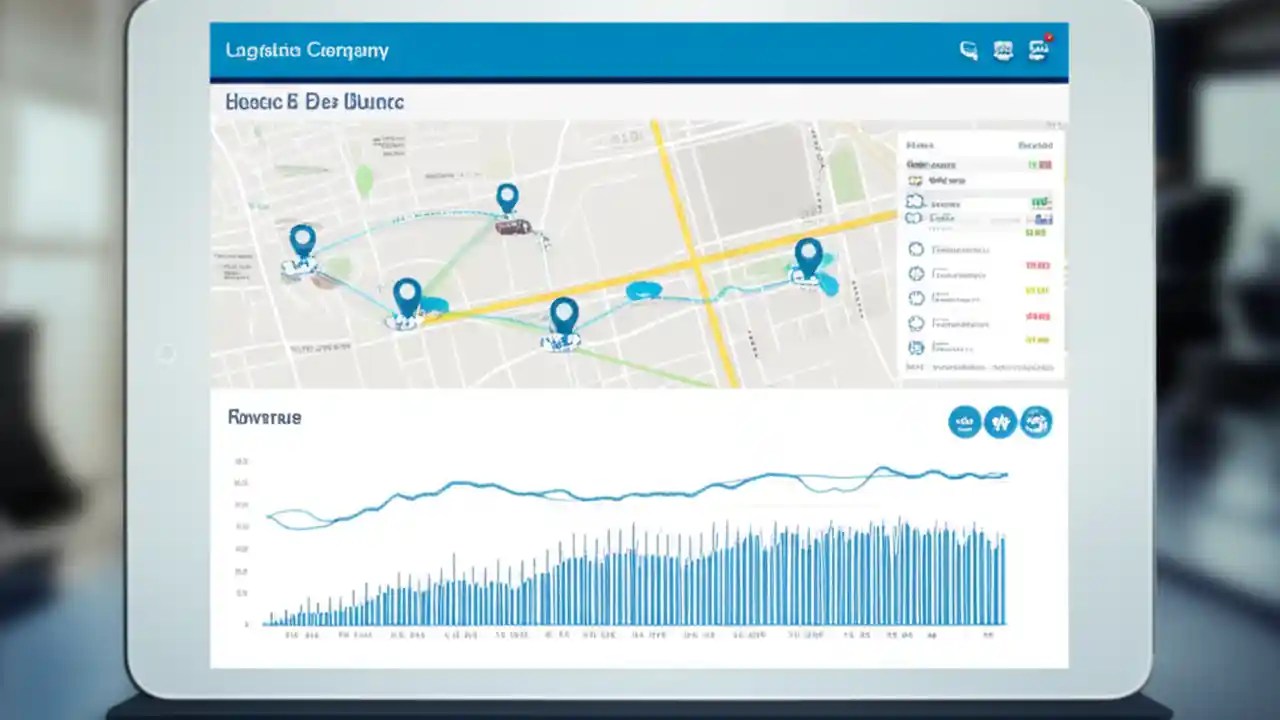This screenshot has width=1280, height=720.
Task: Select the truck icon on the map route
Action: pos(511,228)
